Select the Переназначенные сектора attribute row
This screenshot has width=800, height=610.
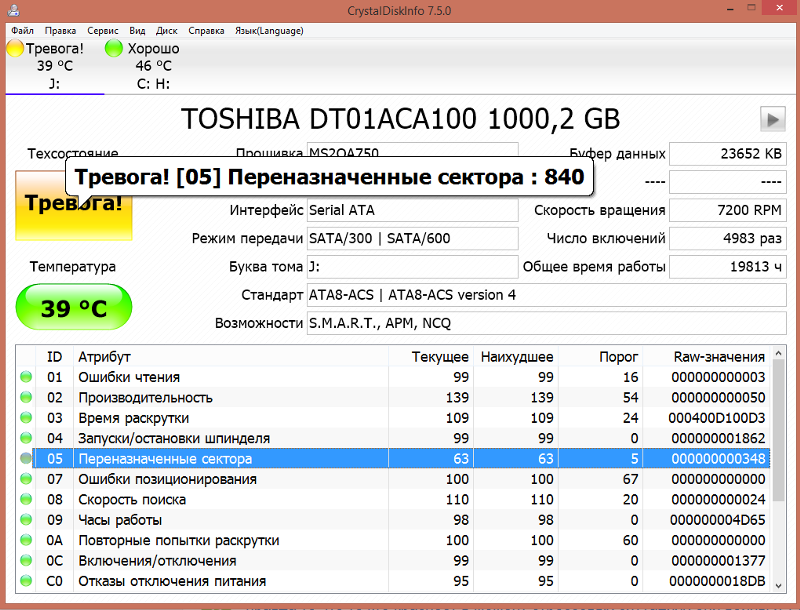point(394,459)
